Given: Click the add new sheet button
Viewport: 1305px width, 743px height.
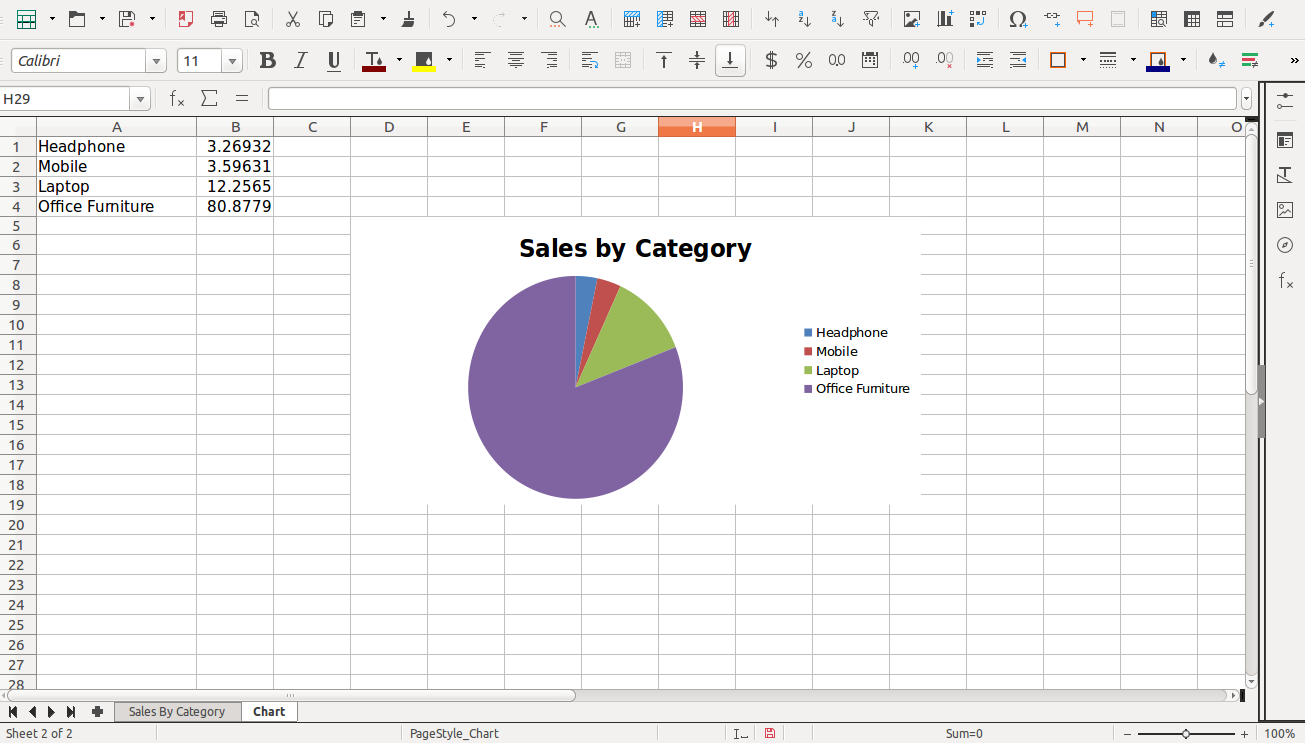Looking at the screenshot, I should point(97,711).
